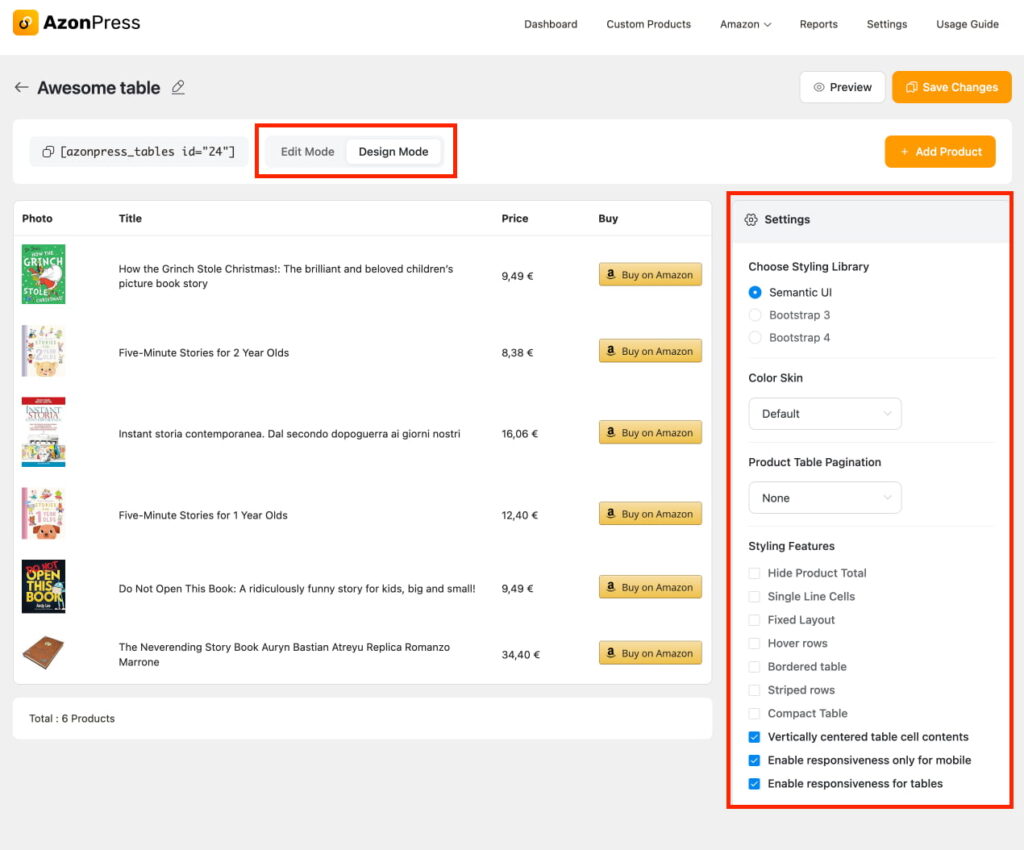Go back using the left arrow icon
1024x850 pixels.
pos(22,87)
